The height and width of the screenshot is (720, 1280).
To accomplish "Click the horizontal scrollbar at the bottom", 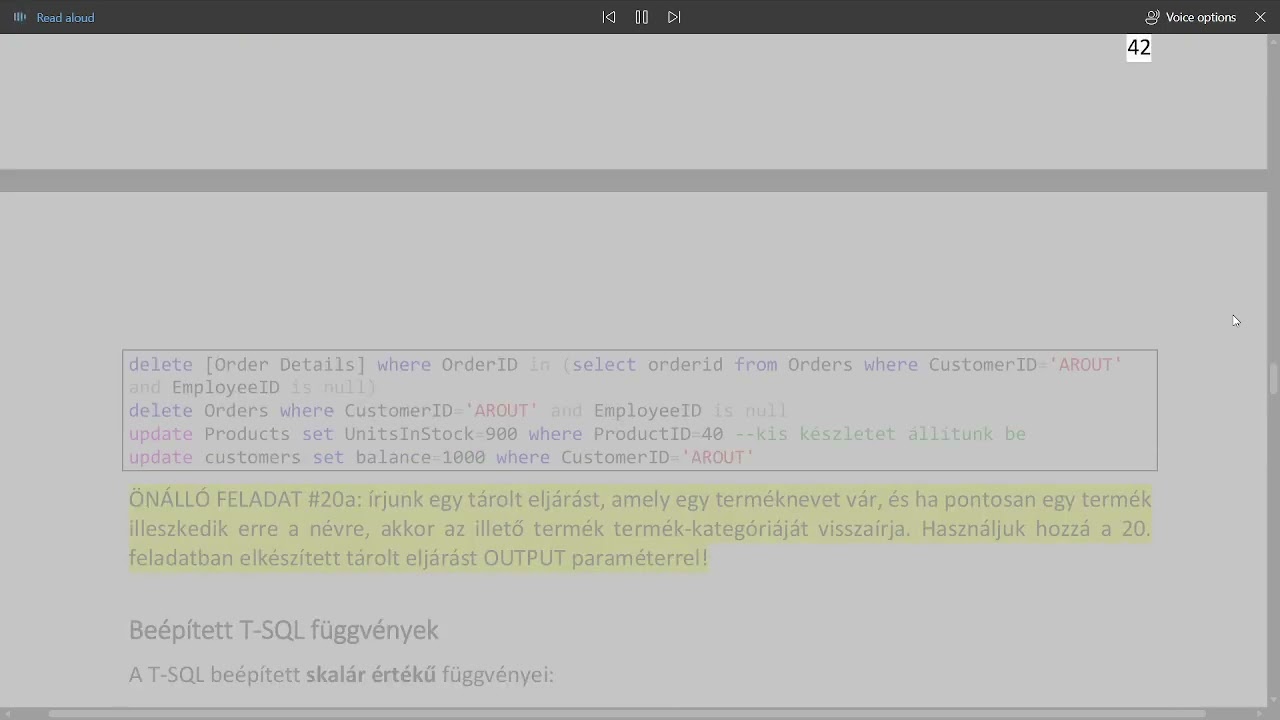I will pyautogui.click(x=626, y=714).
